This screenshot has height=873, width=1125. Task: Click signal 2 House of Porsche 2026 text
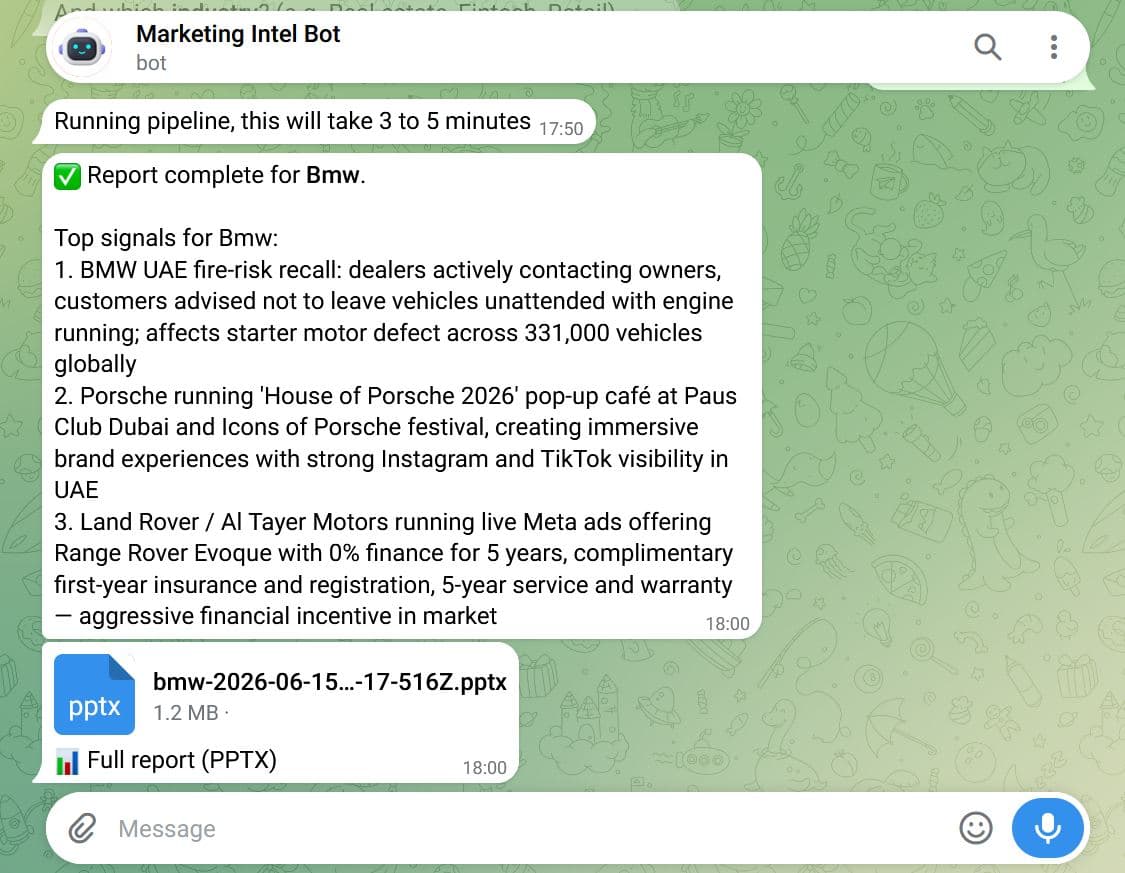coord(395,443)
